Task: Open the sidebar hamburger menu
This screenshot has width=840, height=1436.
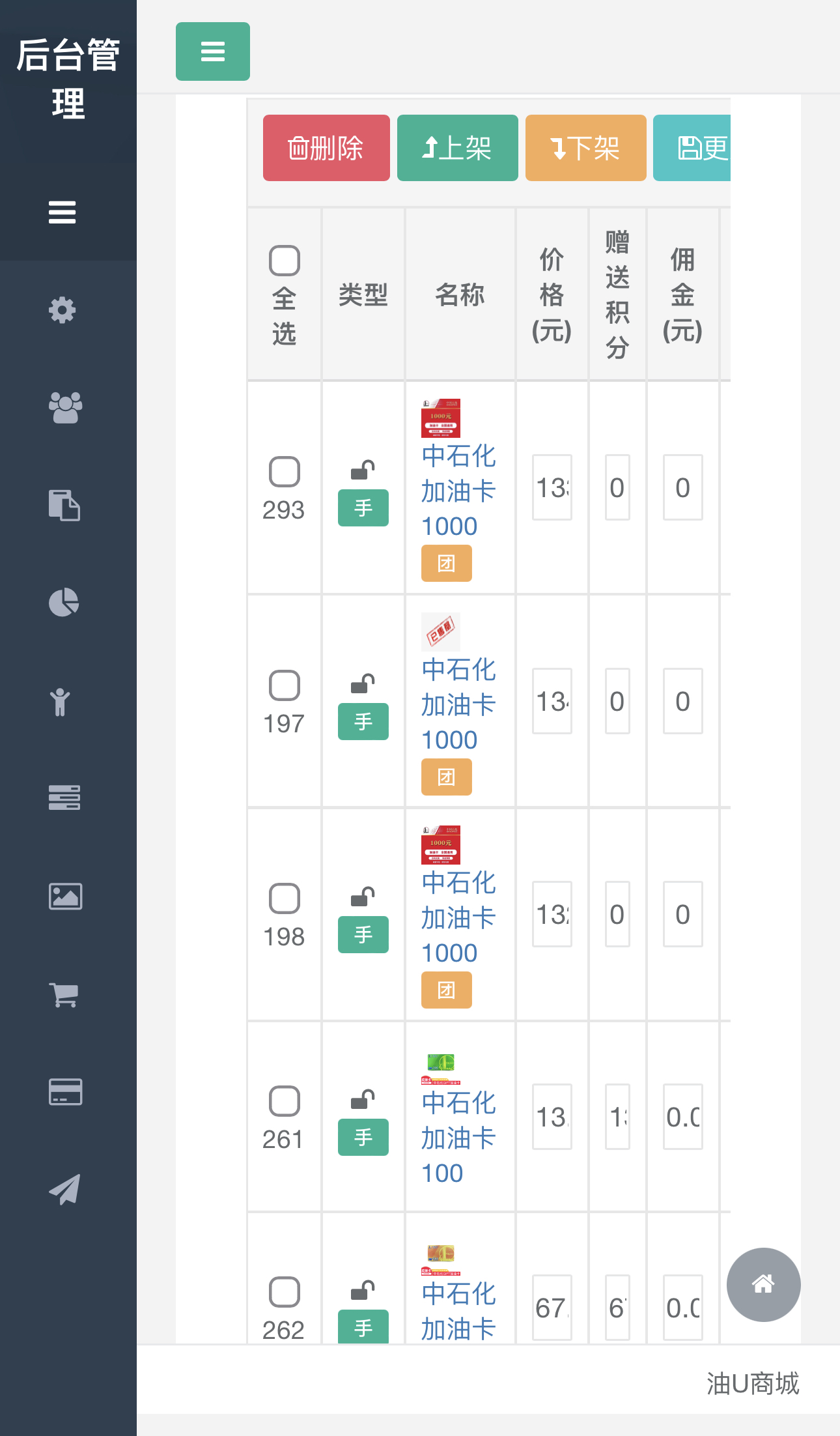Action: coord(62,212)
